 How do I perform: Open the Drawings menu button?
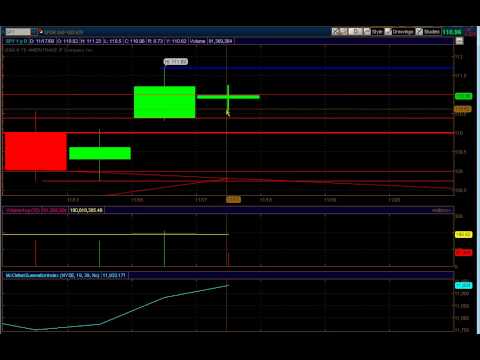(403, 32)
